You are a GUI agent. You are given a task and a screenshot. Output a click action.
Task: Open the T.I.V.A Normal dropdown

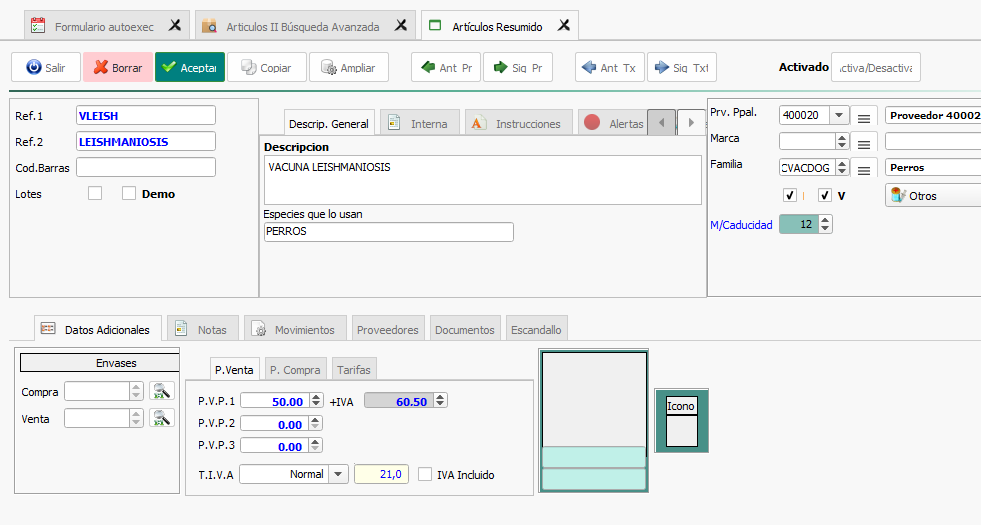pos(338,474)
